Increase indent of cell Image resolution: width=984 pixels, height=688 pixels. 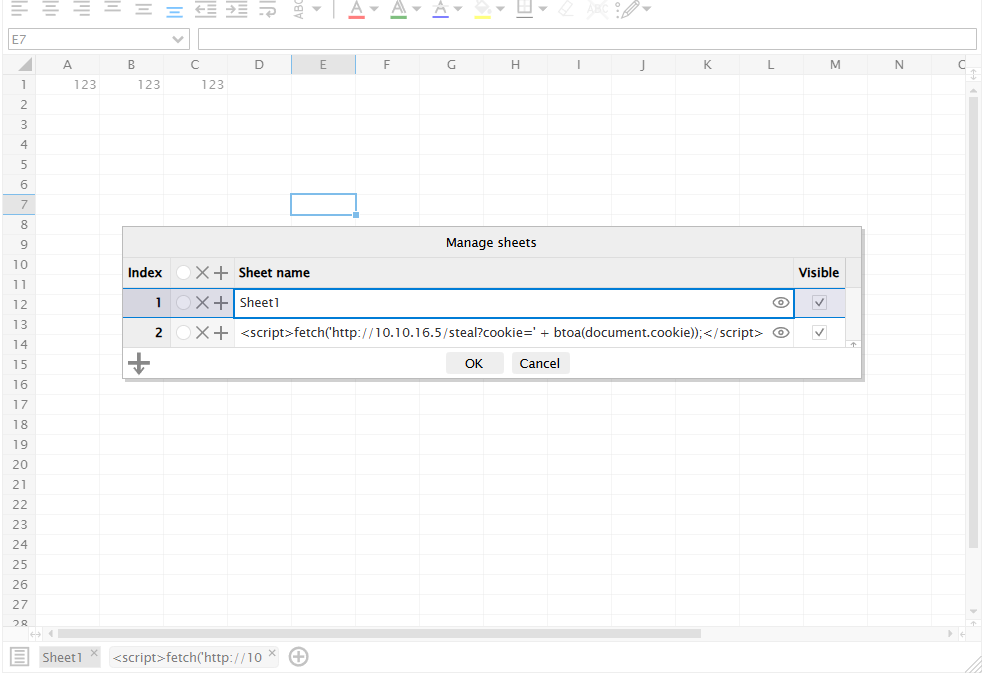(237, 9)
